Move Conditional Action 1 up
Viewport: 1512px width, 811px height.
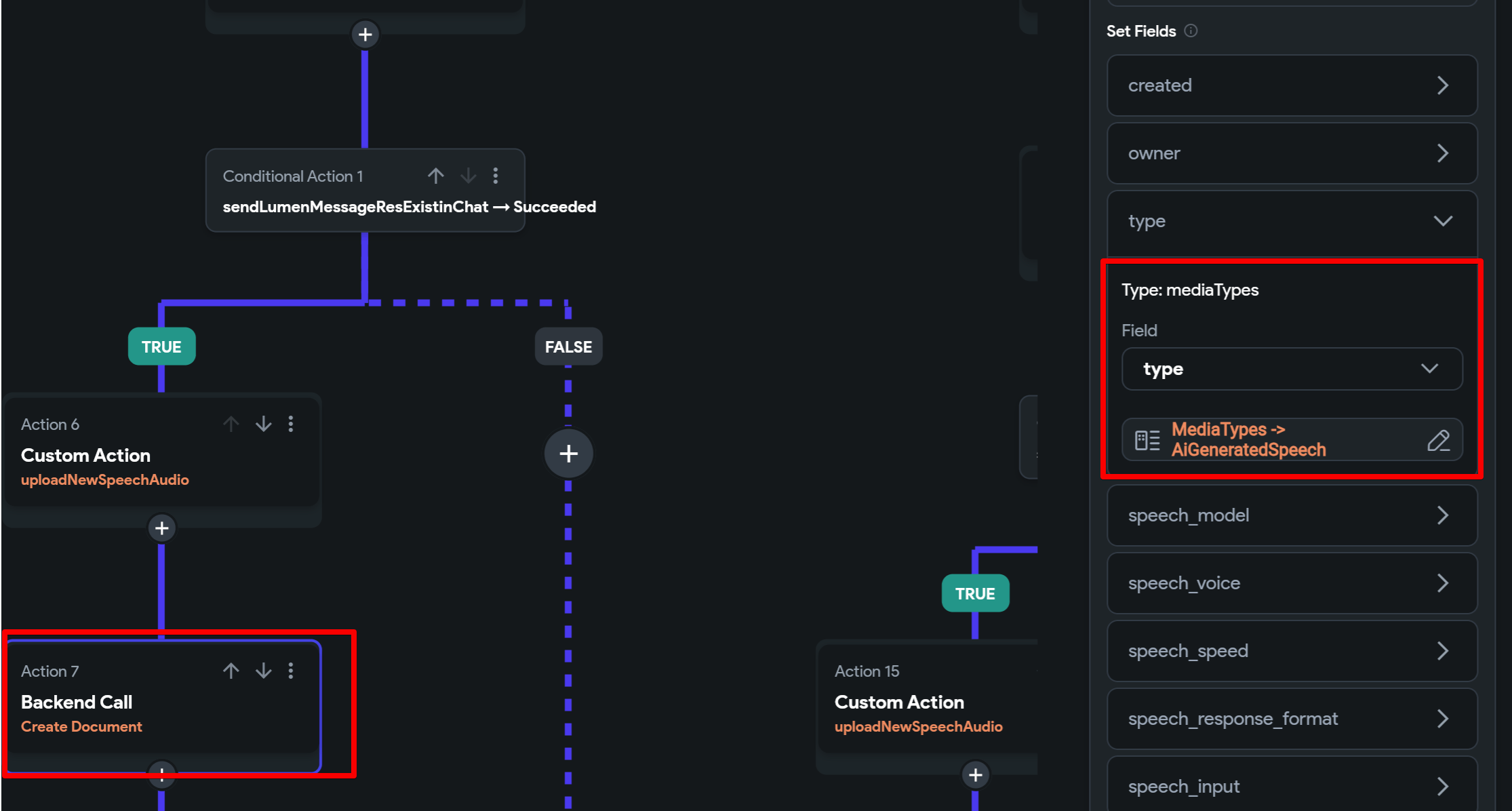435,176
